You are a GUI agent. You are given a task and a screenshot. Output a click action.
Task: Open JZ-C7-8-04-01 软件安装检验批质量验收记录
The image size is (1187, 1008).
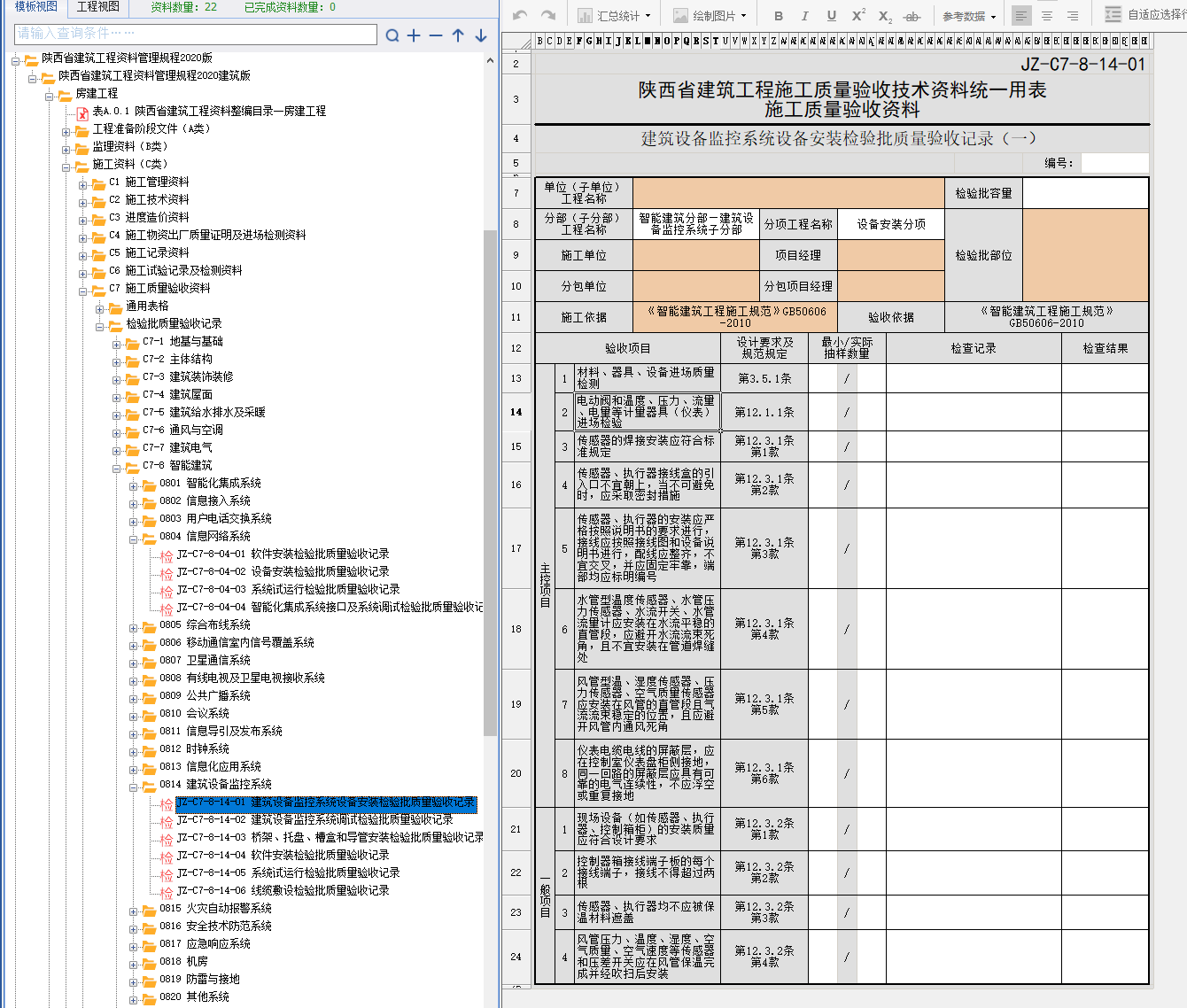click(x=283, y=554)
